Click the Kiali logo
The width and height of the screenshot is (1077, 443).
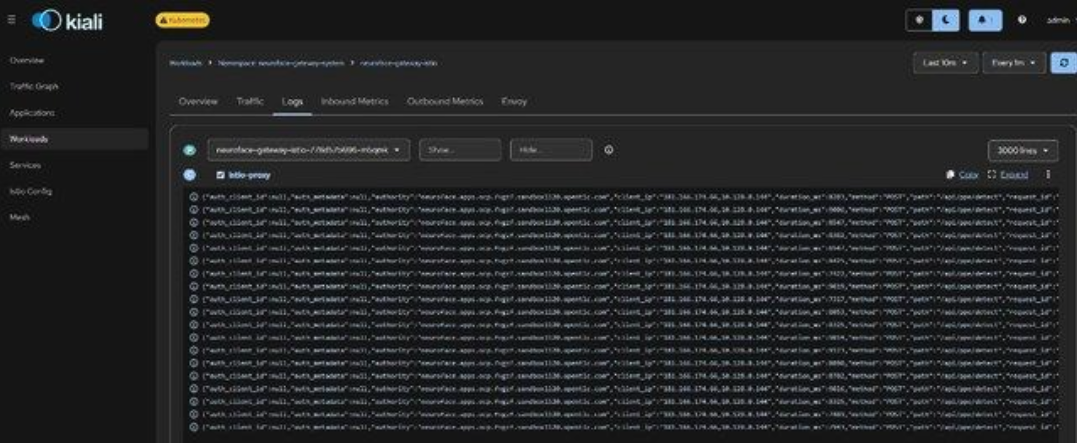pyautogui.click(x=67, y=21)
